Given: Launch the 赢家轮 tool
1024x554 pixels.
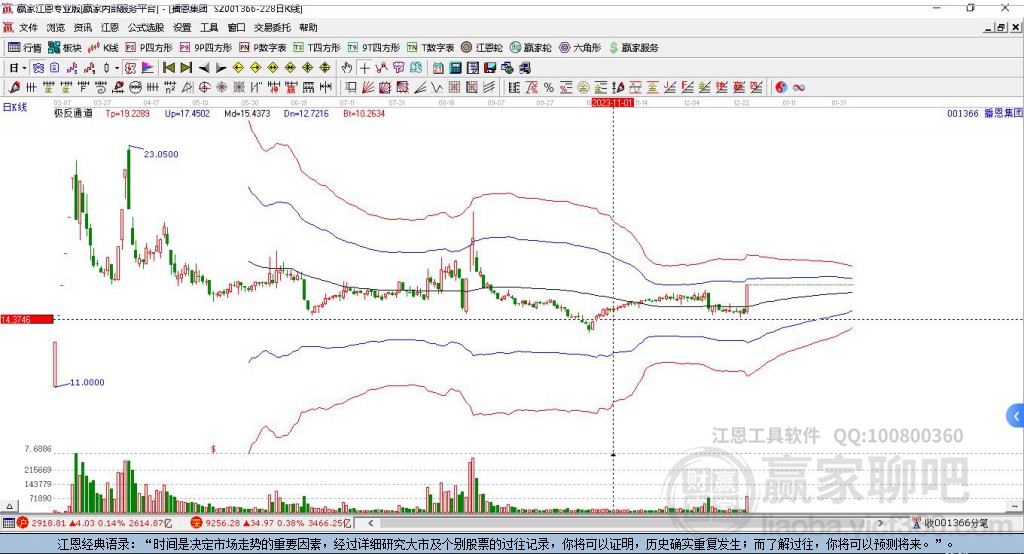Looking at the screenshot, I should (530, 48).
